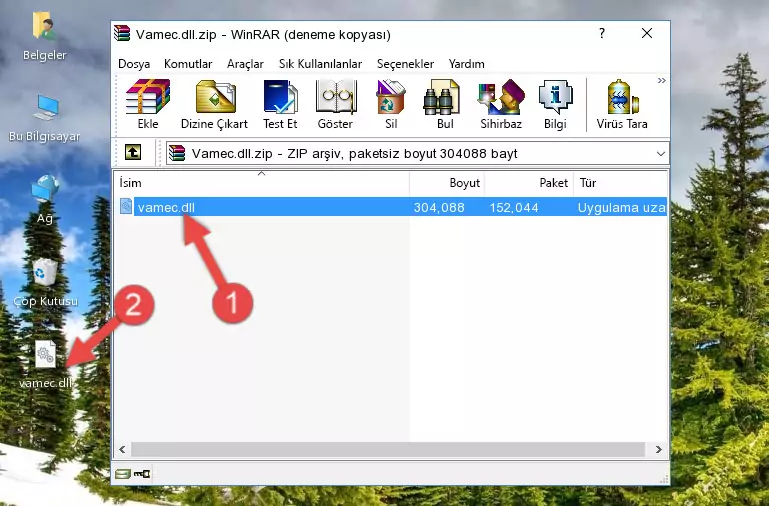Image resolution: width=769 pixels, height=506 pixels.
Task: Select the vamec.dll desktop file
Action: click(45, 364)
